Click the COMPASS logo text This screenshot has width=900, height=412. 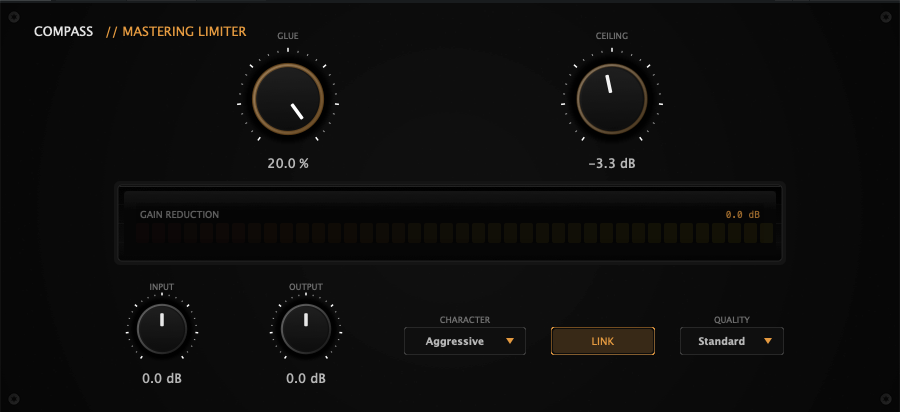63,32
